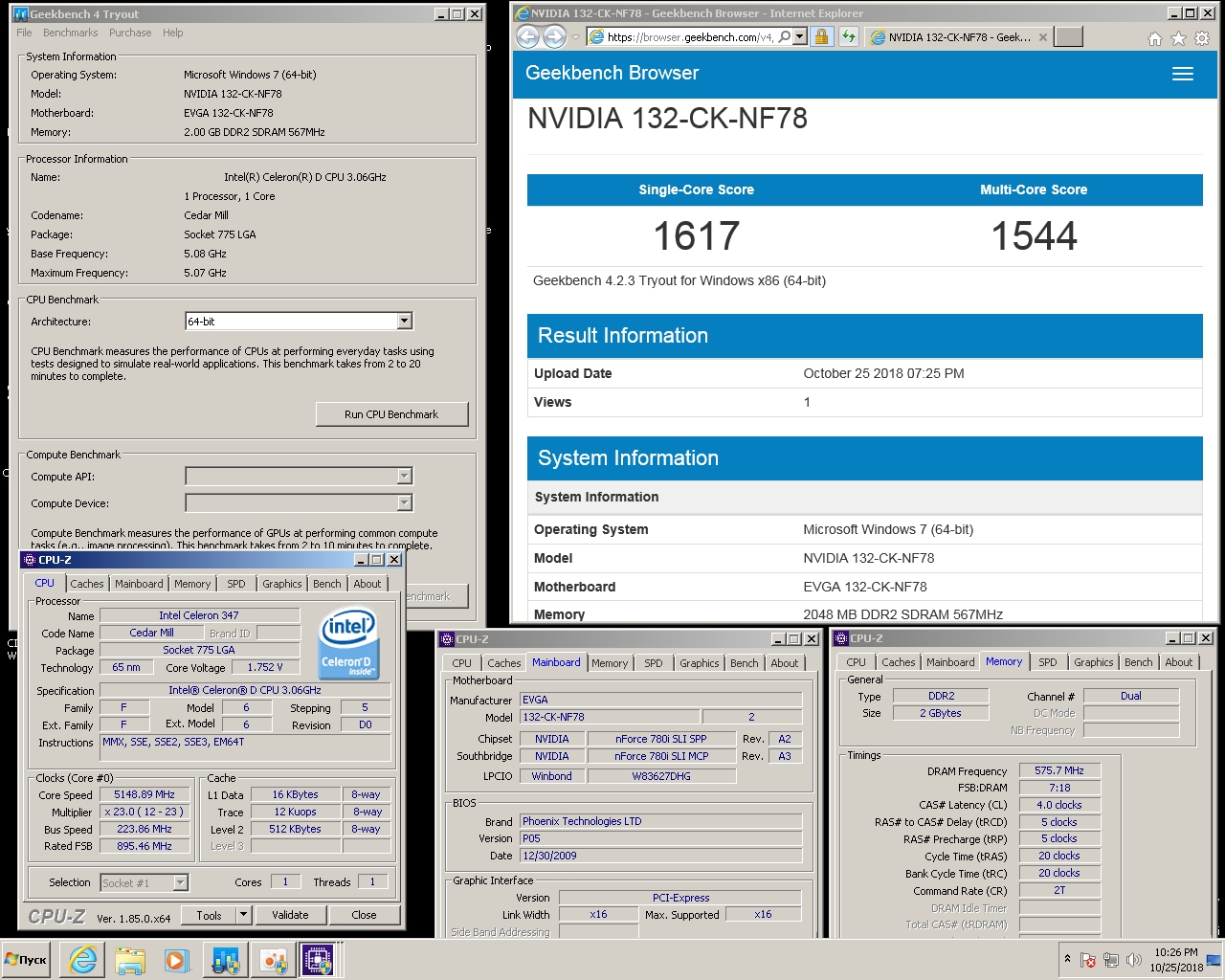This screenshot has height=980, width=1225.
Task: Open Windows Explorer from the taskbar
Action: (130, 959)
